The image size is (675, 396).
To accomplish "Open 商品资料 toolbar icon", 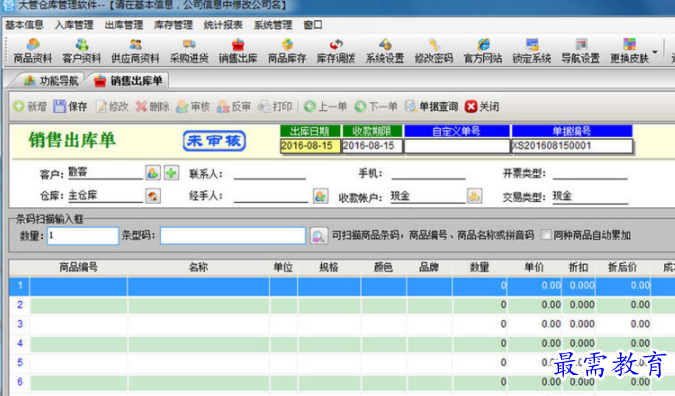I will [33, 51].
